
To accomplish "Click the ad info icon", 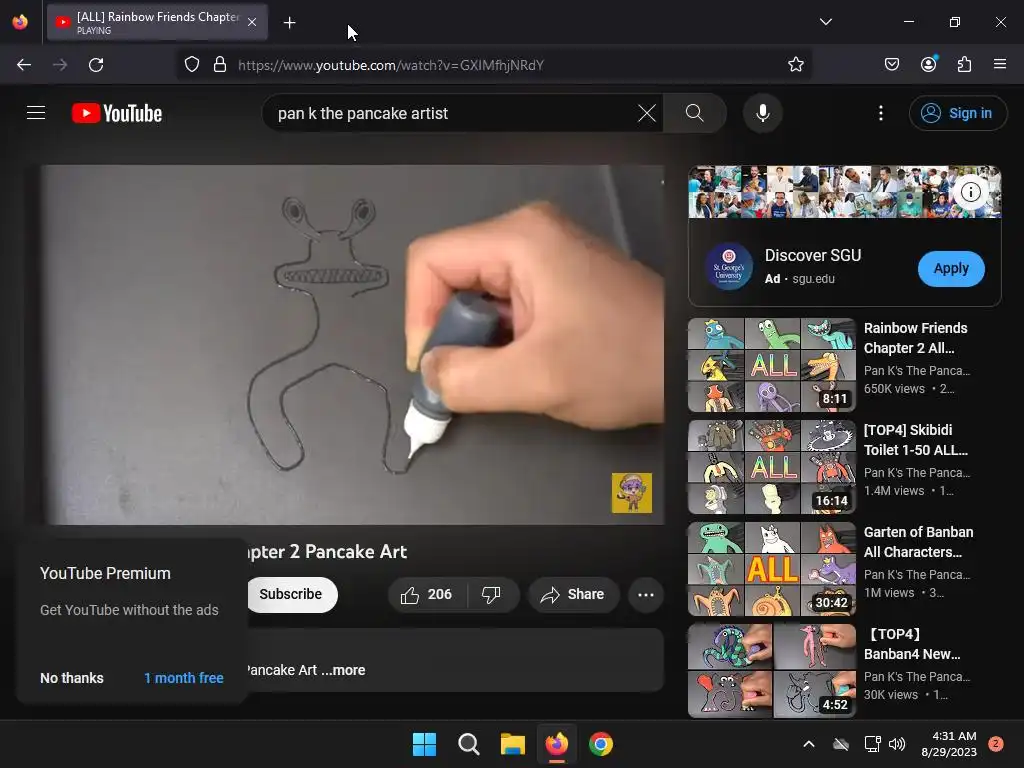I will click(x=970, y=192).
